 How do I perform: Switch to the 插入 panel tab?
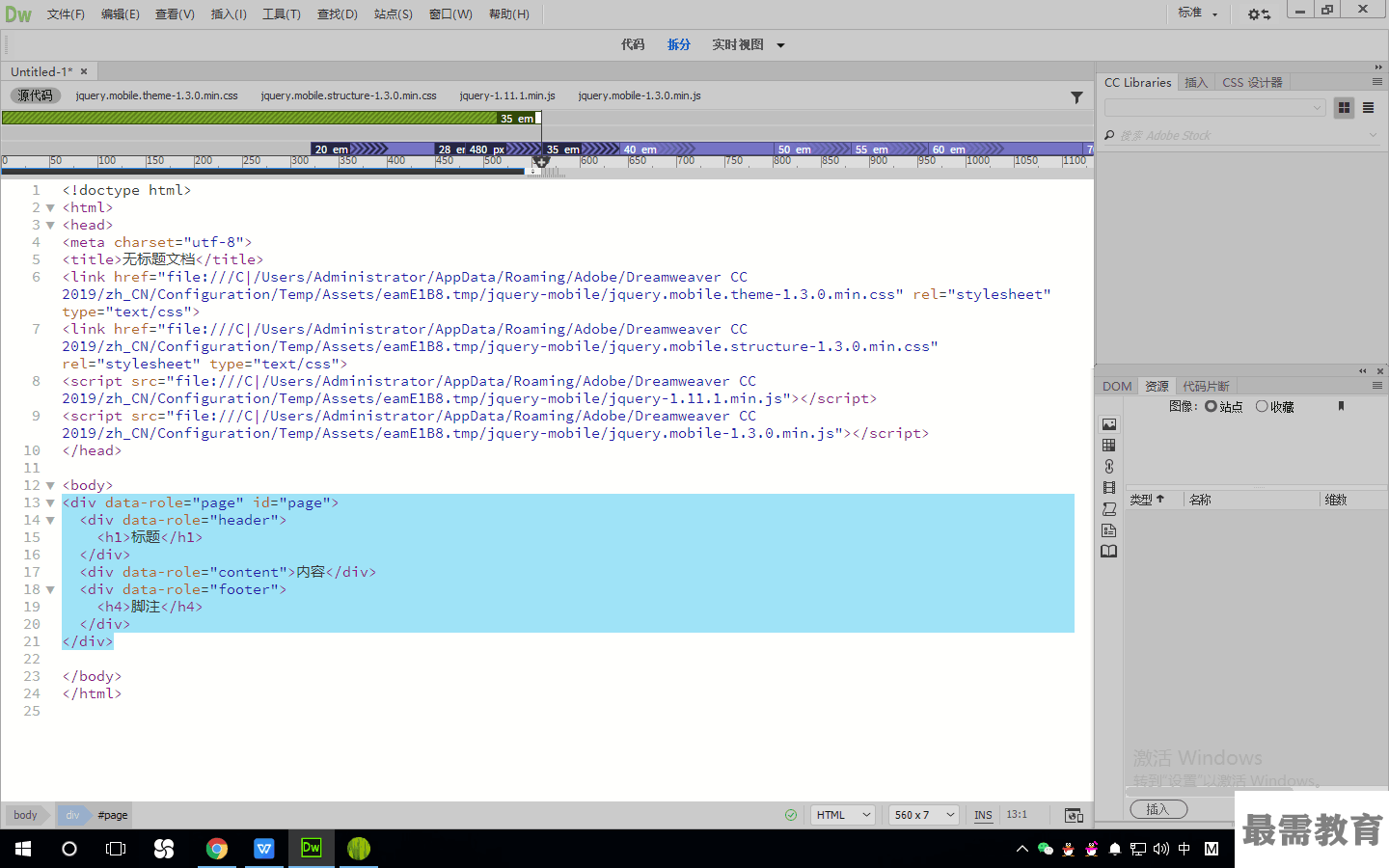point(1196,83)
